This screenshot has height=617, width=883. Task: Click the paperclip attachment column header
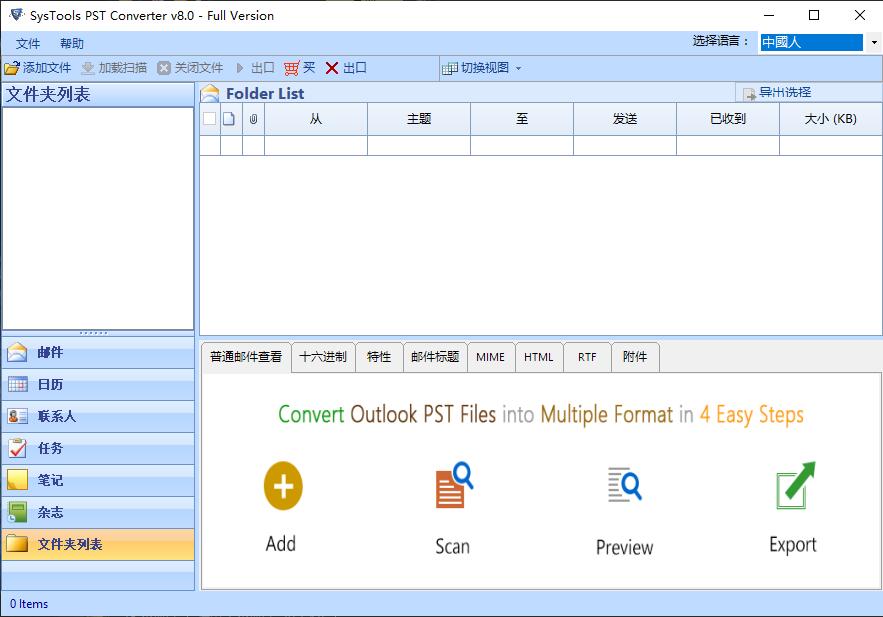pos(253,119)
